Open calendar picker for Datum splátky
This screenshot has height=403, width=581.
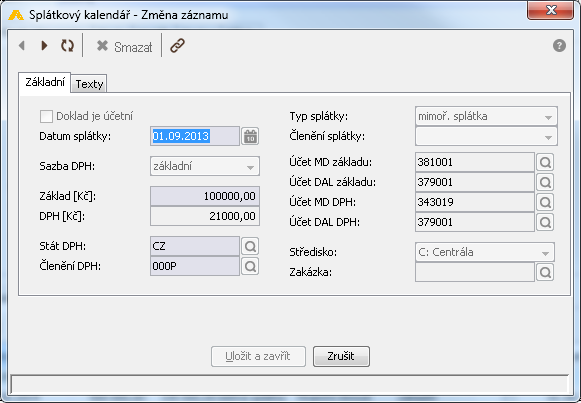click(250, 136)
